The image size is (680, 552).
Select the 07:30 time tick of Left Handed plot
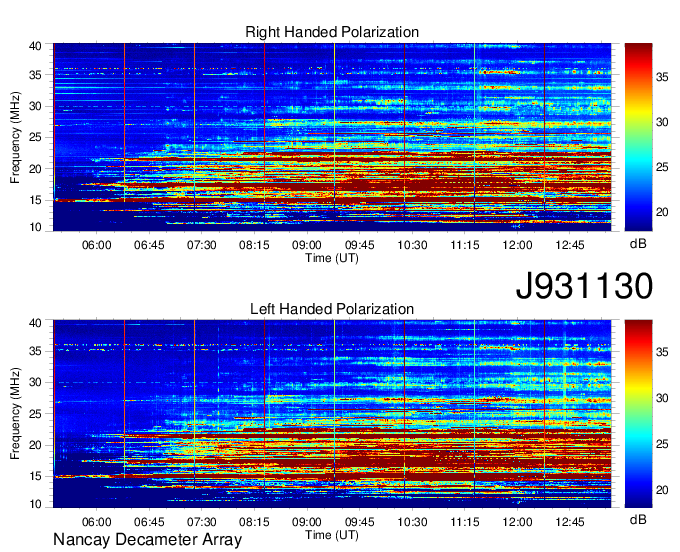pyautogui.click(x=202, y=522)
